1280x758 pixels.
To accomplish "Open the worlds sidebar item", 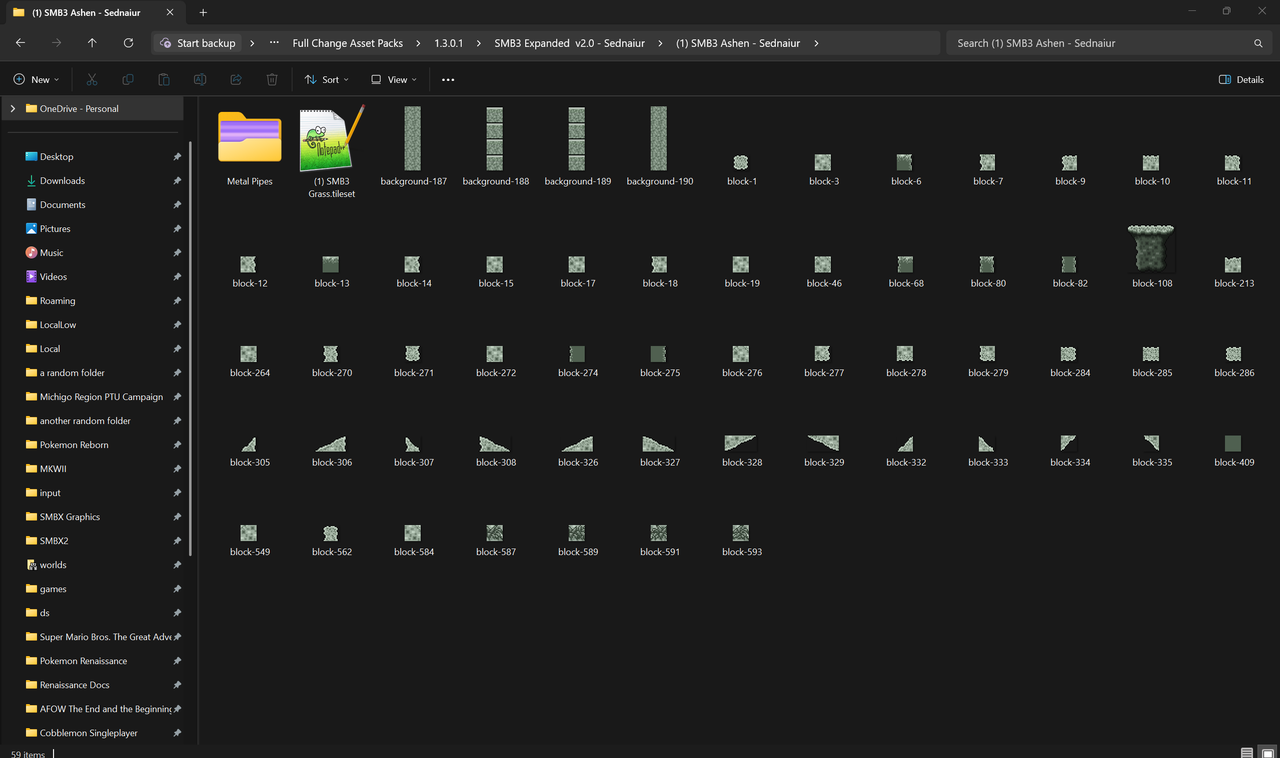I will pos(52,565).
